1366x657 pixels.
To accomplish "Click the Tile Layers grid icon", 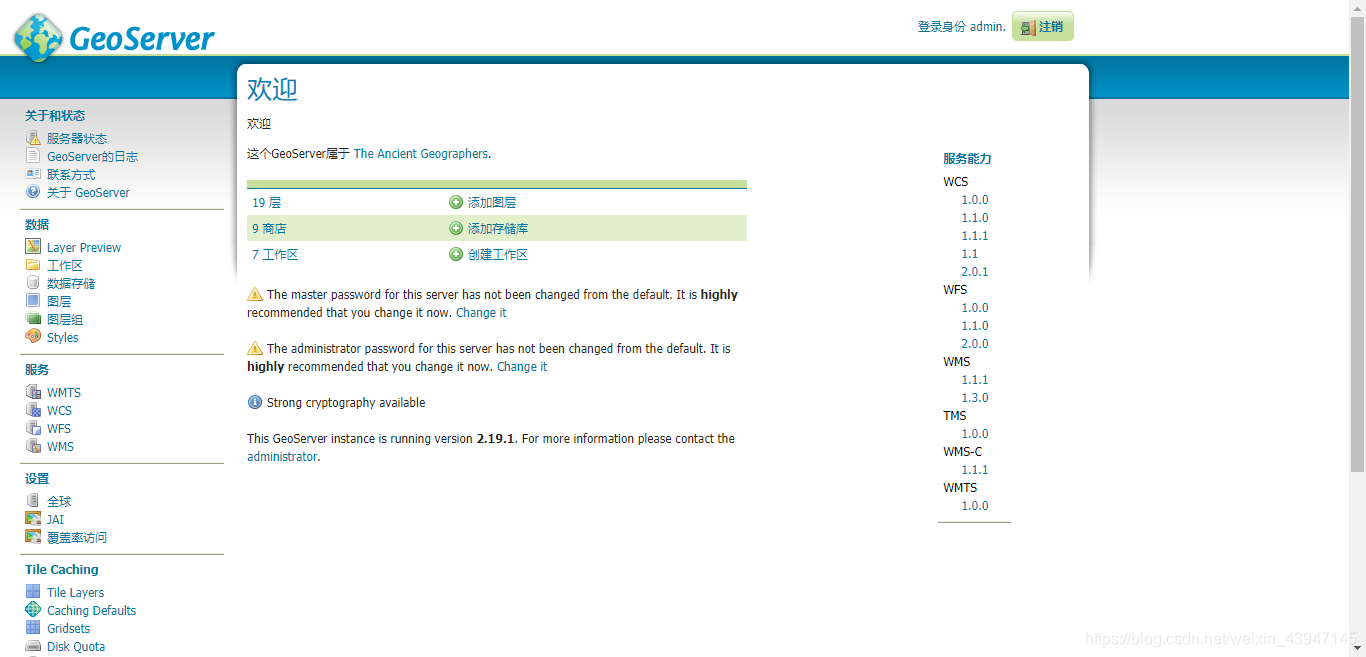I will (33, 592).
